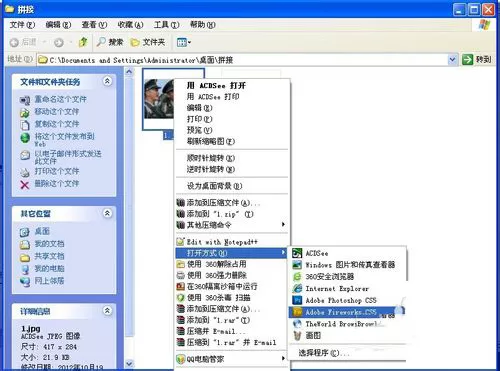Go to 网上邻居 in other places
This screenshot has height=371, width=500.
[x=49, y=280]
